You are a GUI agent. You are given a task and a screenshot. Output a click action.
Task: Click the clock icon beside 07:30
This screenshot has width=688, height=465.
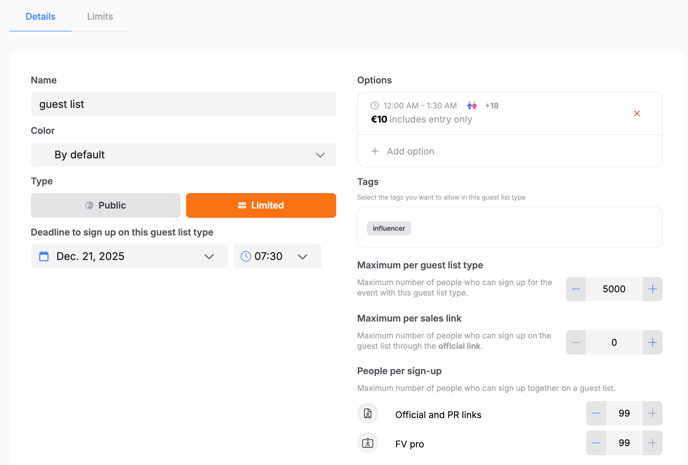tap(246, 256)
